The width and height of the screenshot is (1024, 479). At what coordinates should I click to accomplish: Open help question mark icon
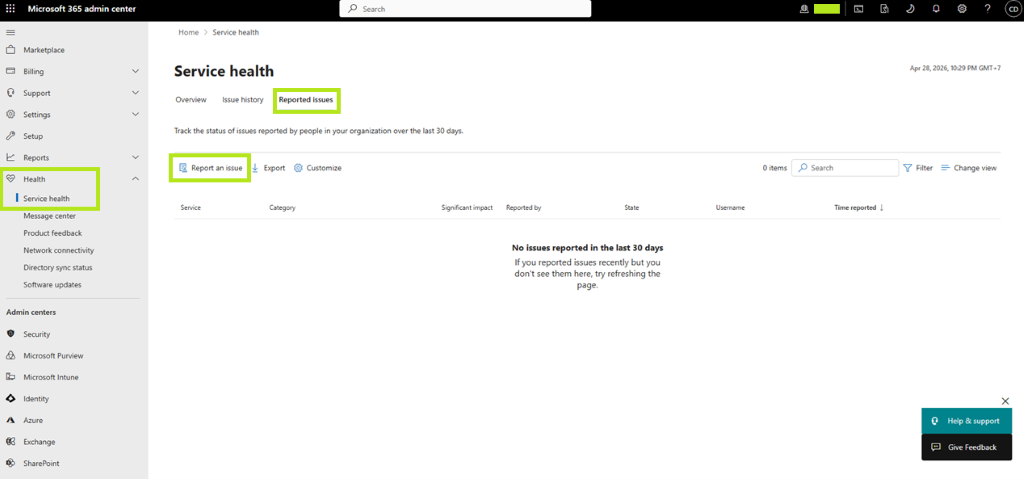click(x=987, y=8)
